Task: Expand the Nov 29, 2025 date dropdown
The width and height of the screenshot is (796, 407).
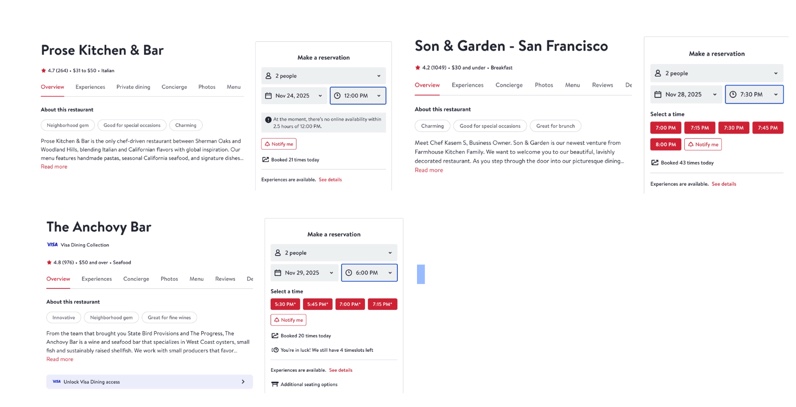Action: 304,273
